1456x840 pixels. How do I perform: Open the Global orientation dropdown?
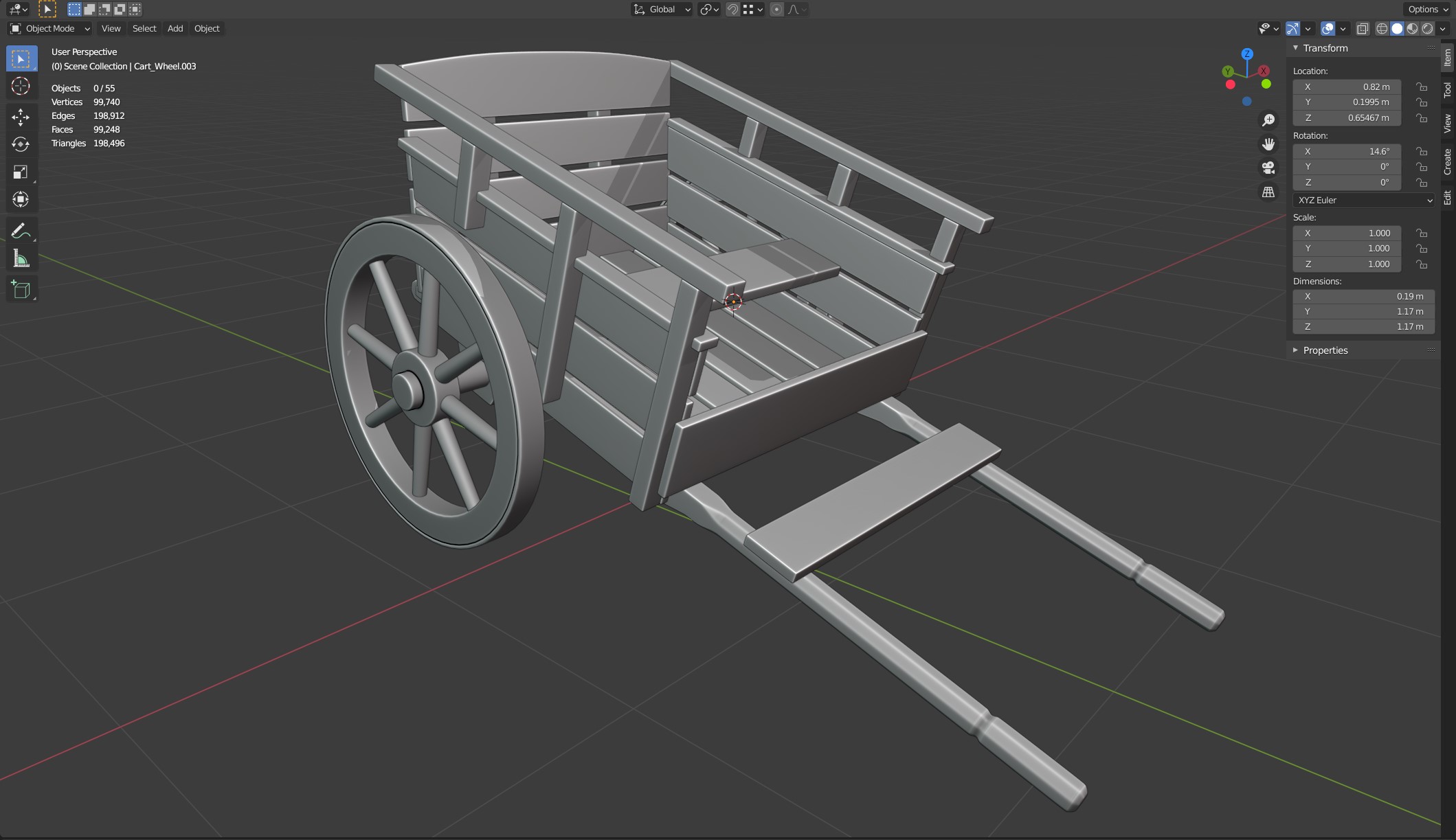(x=662, y=10)
